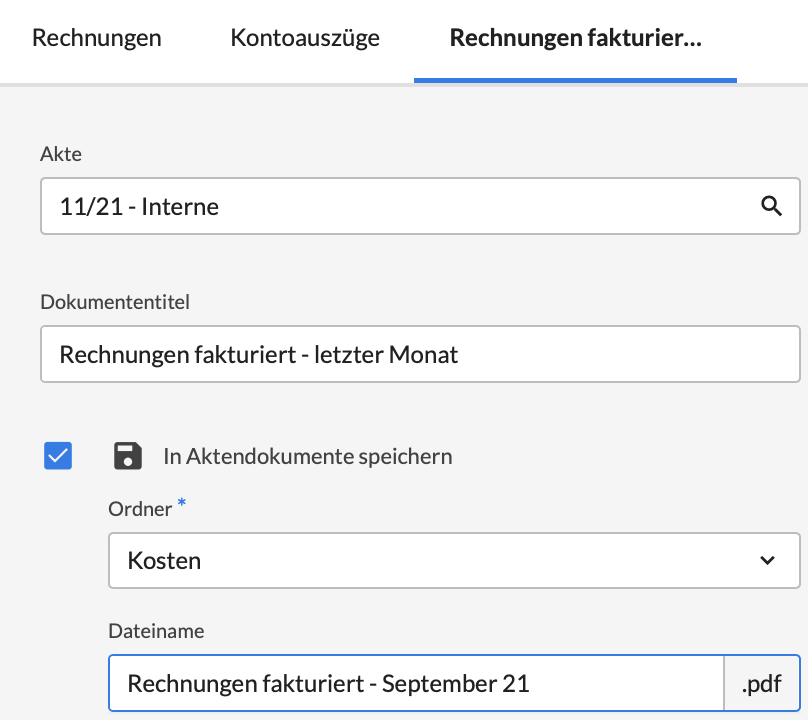The height and width of the screenshot is (720, 808).
Task: Click the Akte field label
Action: (x=61, y=154)
